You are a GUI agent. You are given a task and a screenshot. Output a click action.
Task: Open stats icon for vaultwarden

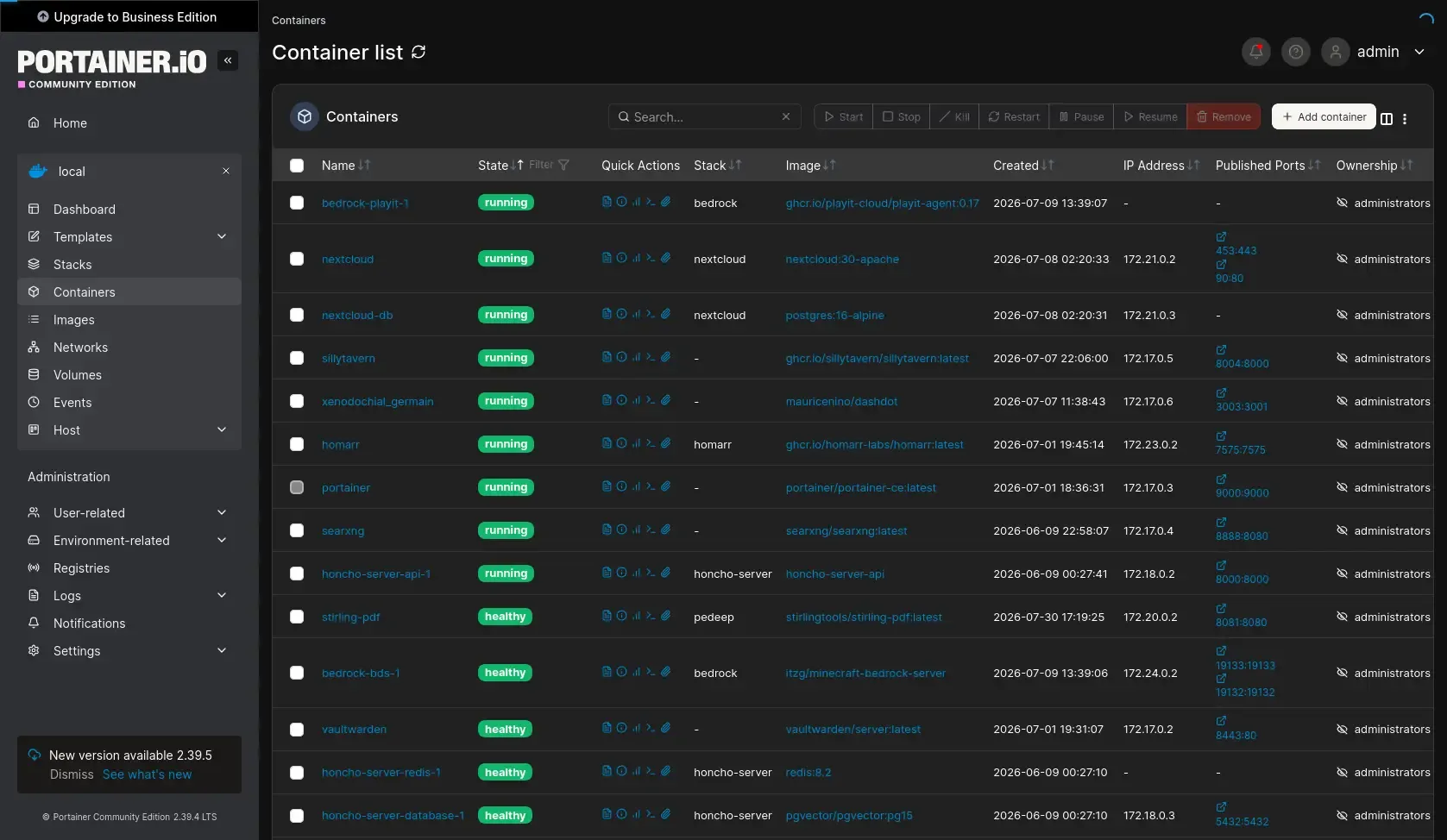(x=636, y=728)
